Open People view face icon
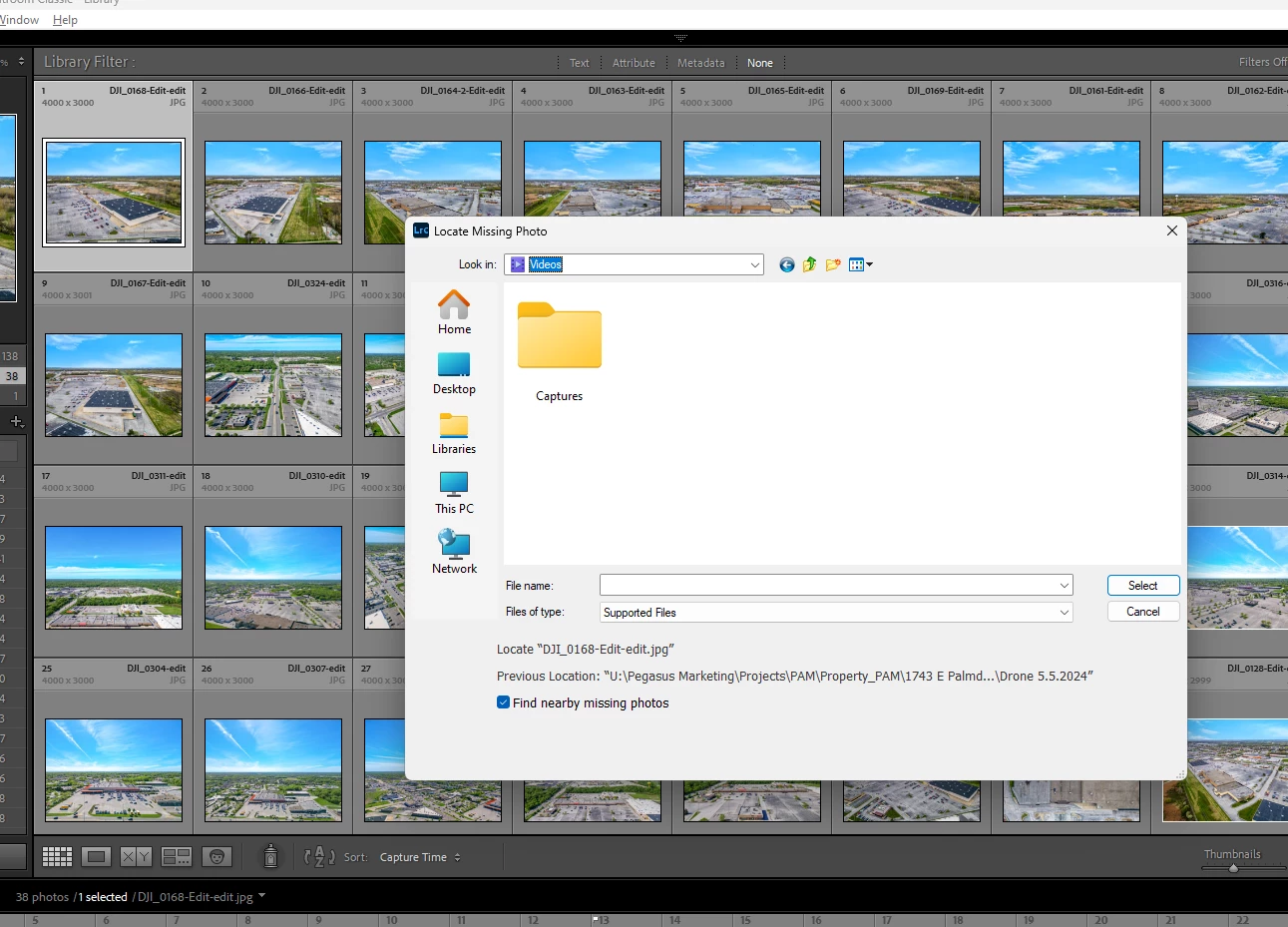This screenshot has height=927, width=1288. [216, 856]
